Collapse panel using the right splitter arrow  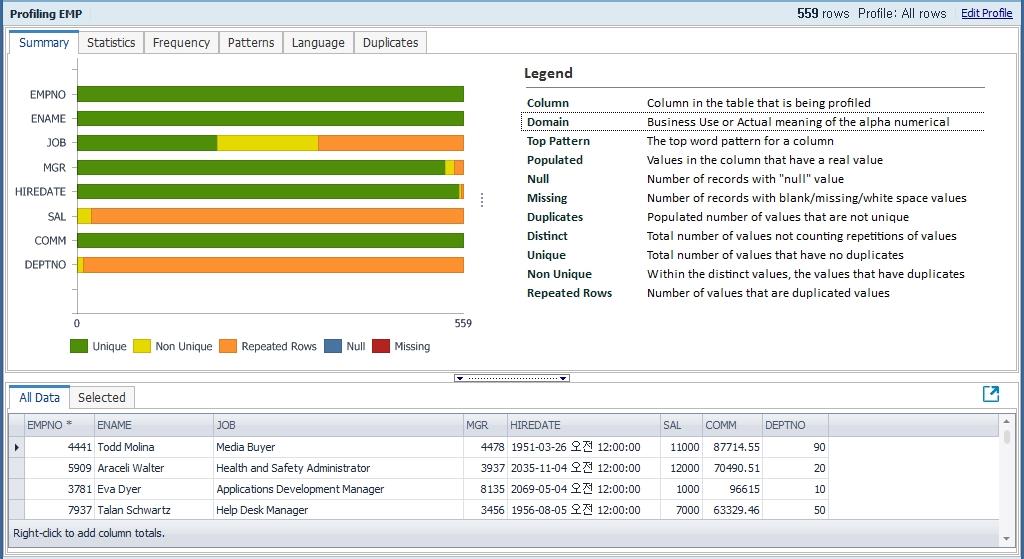coord(564,378)
